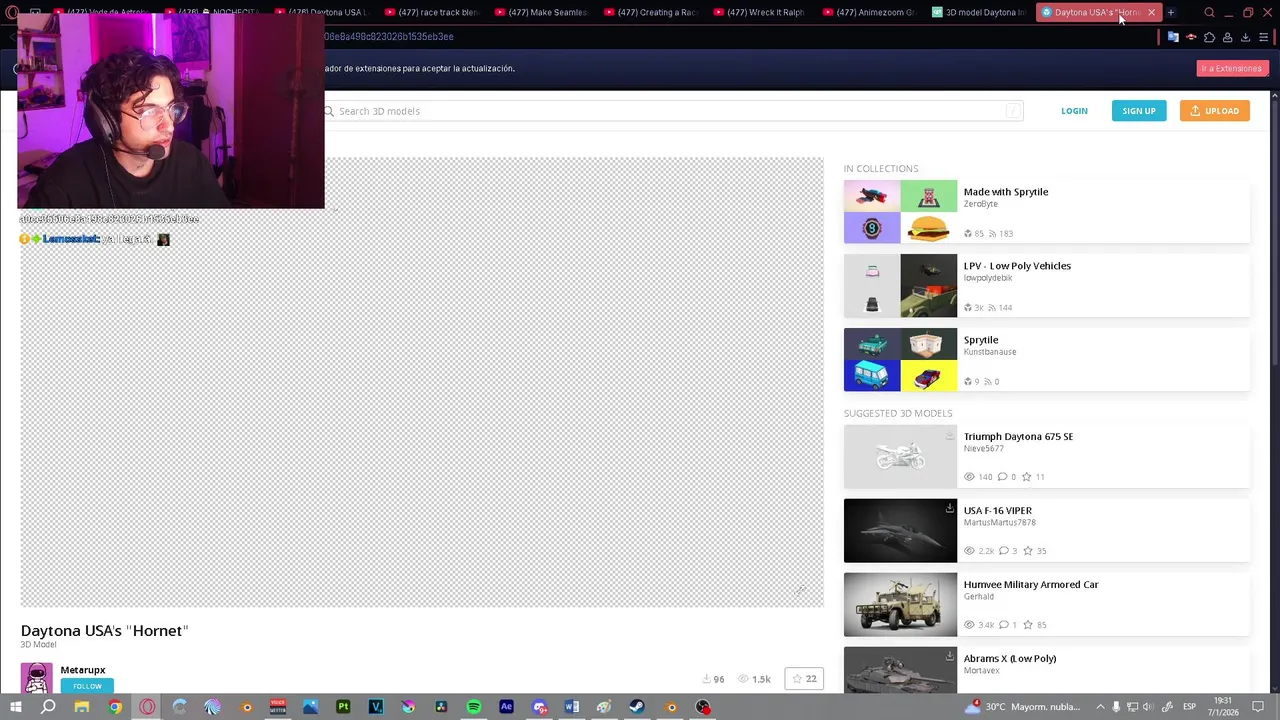Open the Easy Setup menu icon
The width and height of the screenshot is (1280, 720).
pos(1264,37)
